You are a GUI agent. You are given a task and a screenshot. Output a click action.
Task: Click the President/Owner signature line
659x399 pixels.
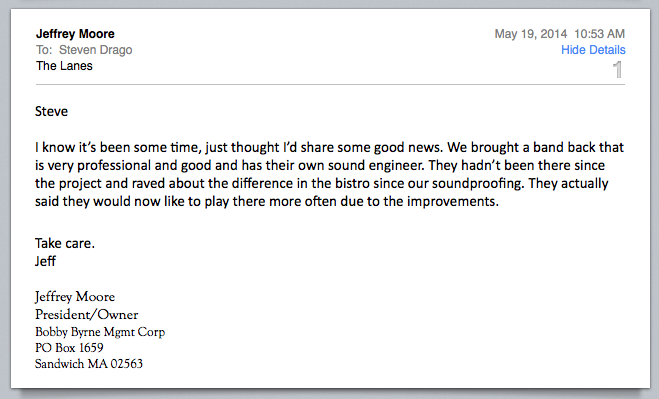[87, 314]
